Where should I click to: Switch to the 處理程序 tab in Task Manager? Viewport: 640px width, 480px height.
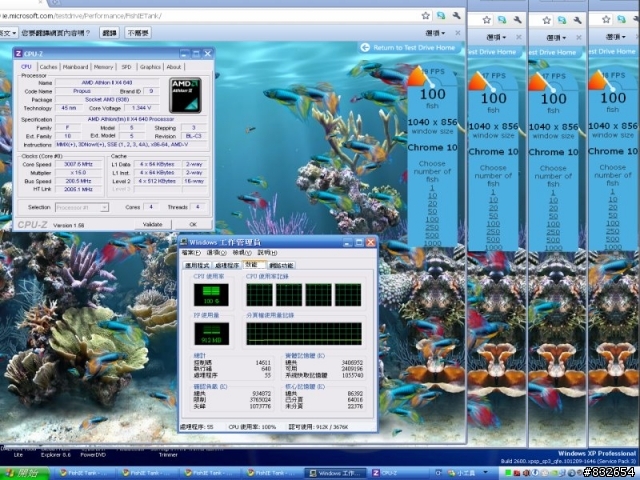227,266
